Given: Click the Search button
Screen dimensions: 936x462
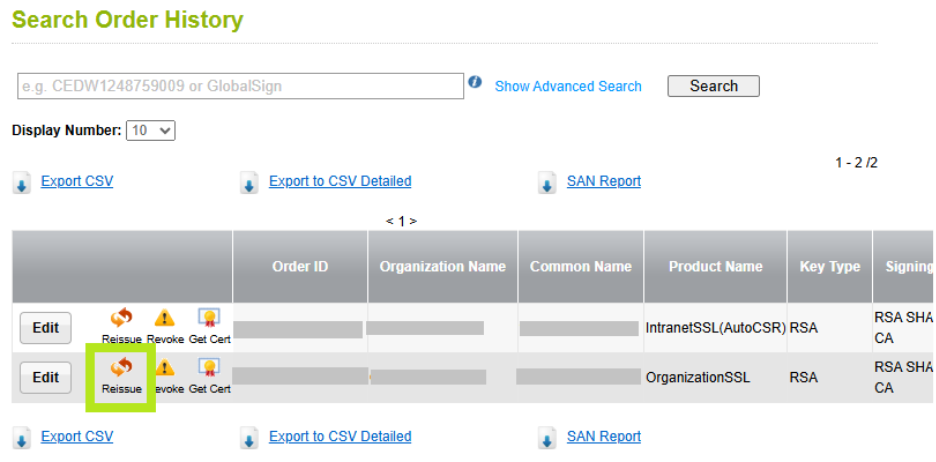Looking at the screenshot, I should coord(713,86).
